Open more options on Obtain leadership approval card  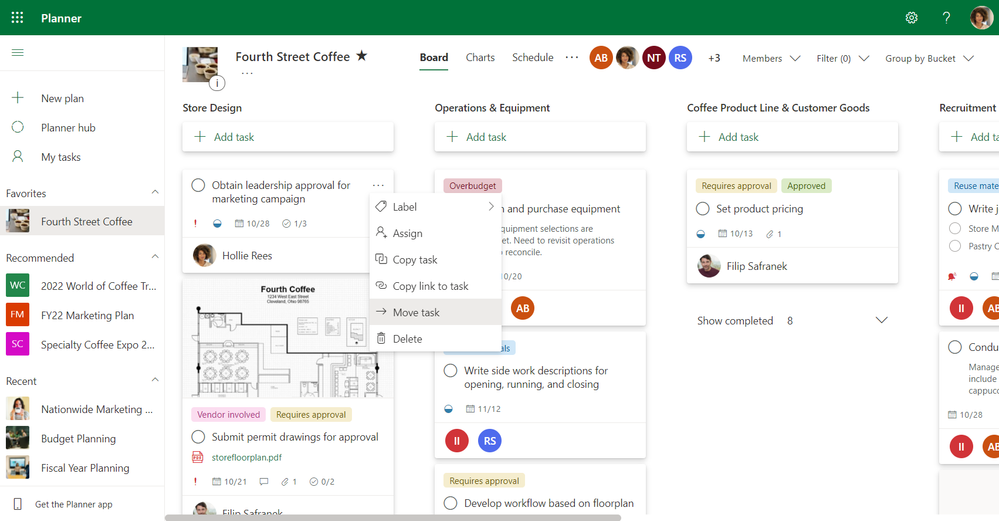(x=378, y=185)
